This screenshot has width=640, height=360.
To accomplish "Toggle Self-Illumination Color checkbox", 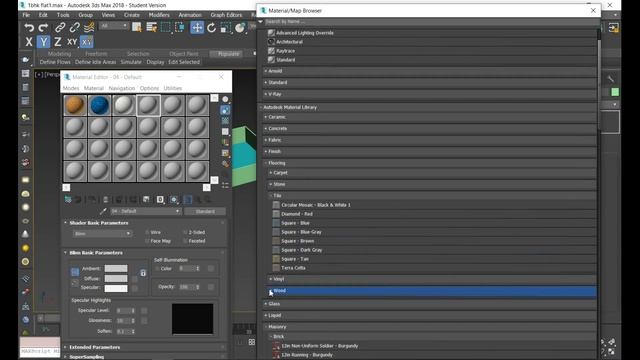I will (x=157, y=269).
